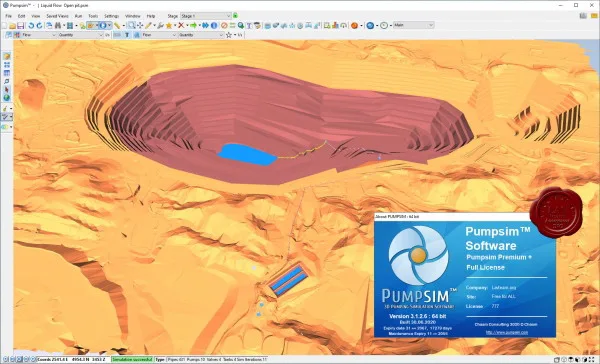Viewport: 600px width, 364px height.
Task: Open the Saved Views menu
Action: [57, 16]
